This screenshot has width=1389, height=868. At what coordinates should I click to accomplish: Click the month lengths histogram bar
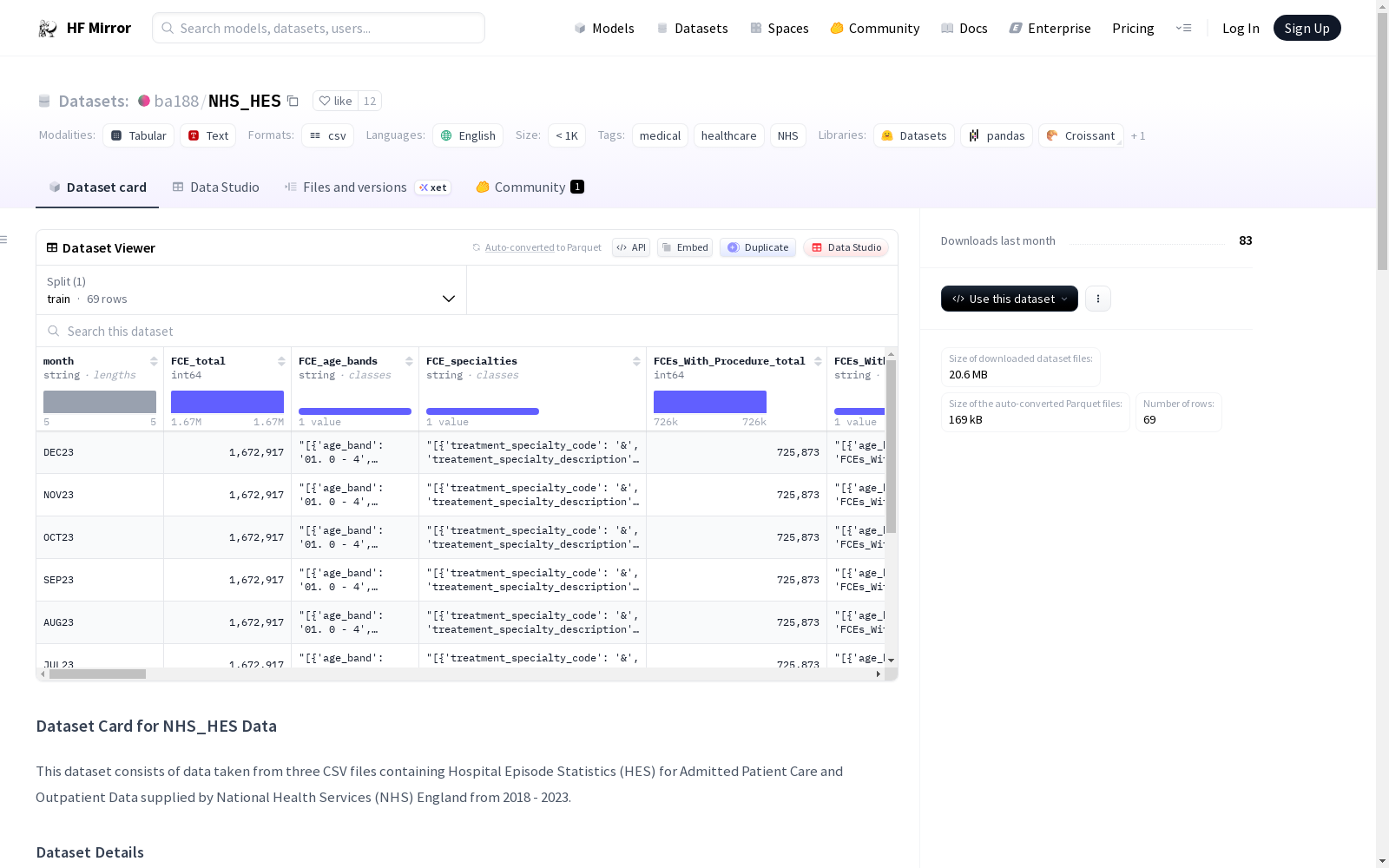[x=100, y=402]
